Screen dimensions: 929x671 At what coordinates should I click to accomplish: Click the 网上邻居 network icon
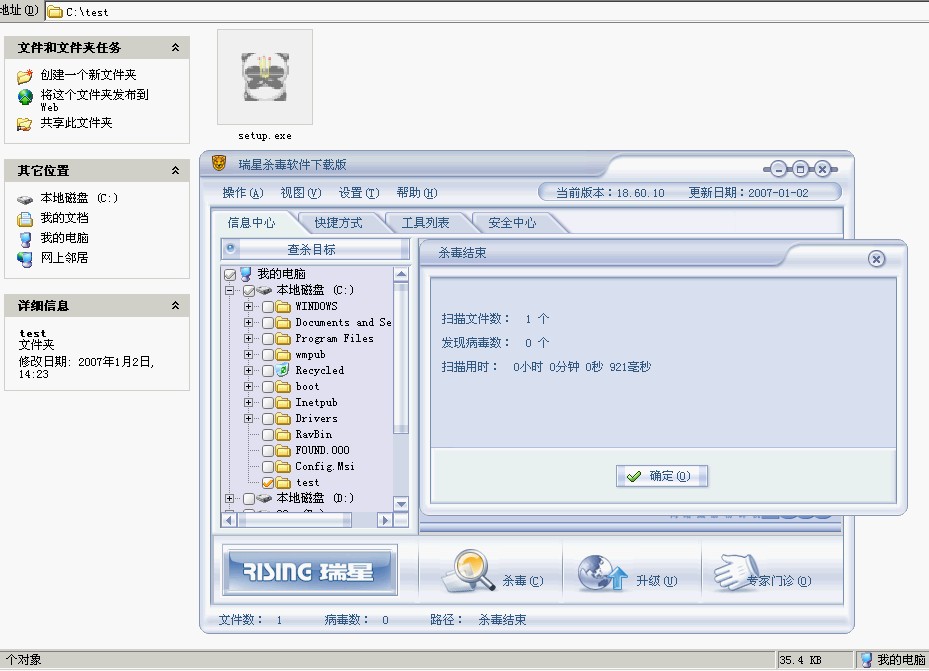pyautogui.click(x=25, y=259)
